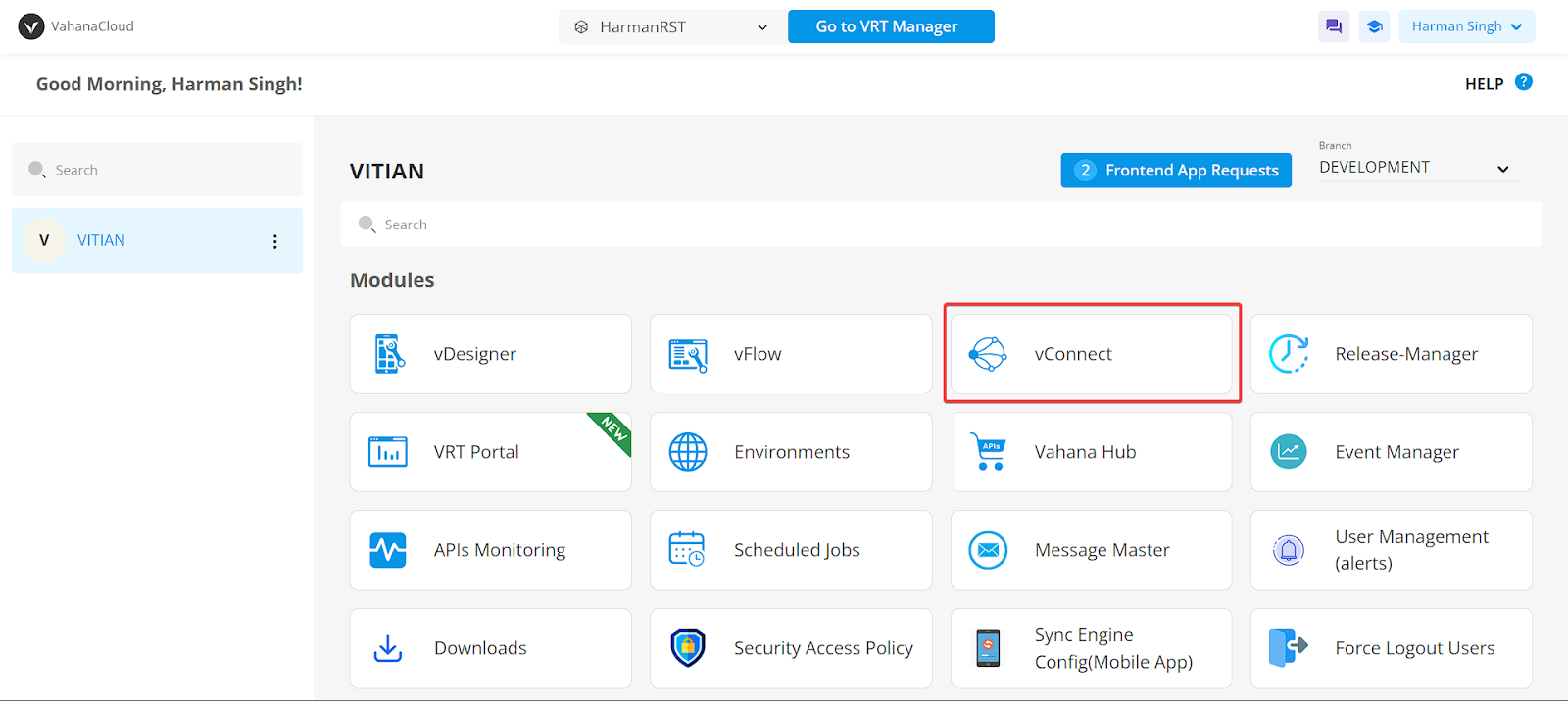Click the Environments label
1568x701 pixels.
[792, 452]
